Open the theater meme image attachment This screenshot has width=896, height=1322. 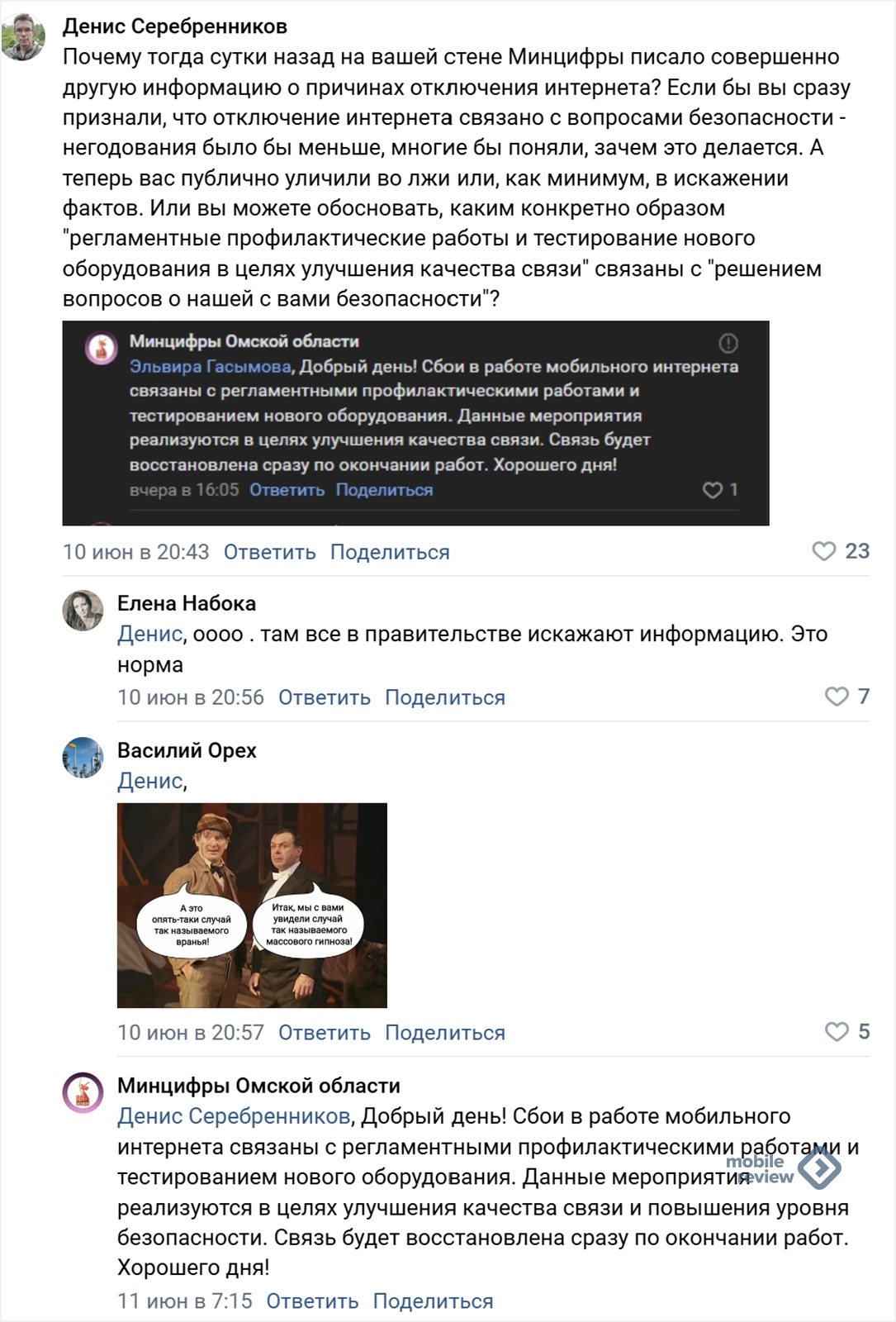[x=252, y=906]
